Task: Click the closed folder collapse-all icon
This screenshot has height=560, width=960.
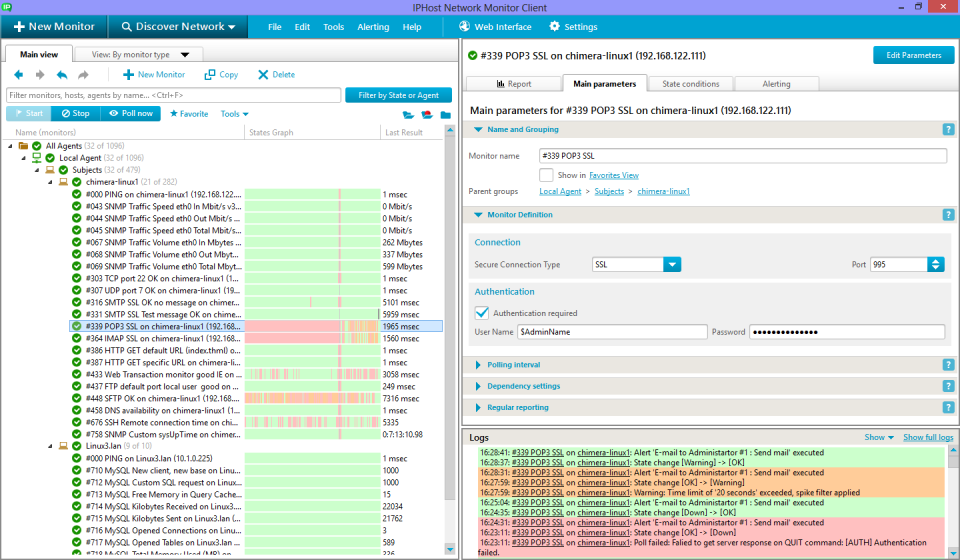Action: click(445, 115)
